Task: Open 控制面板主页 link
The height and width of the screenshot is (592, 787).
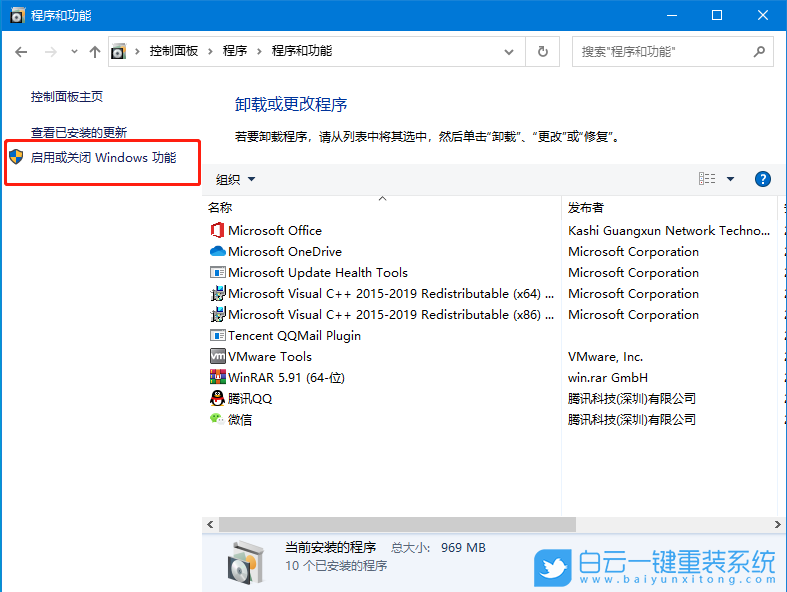Action: (x=67, y=96)
